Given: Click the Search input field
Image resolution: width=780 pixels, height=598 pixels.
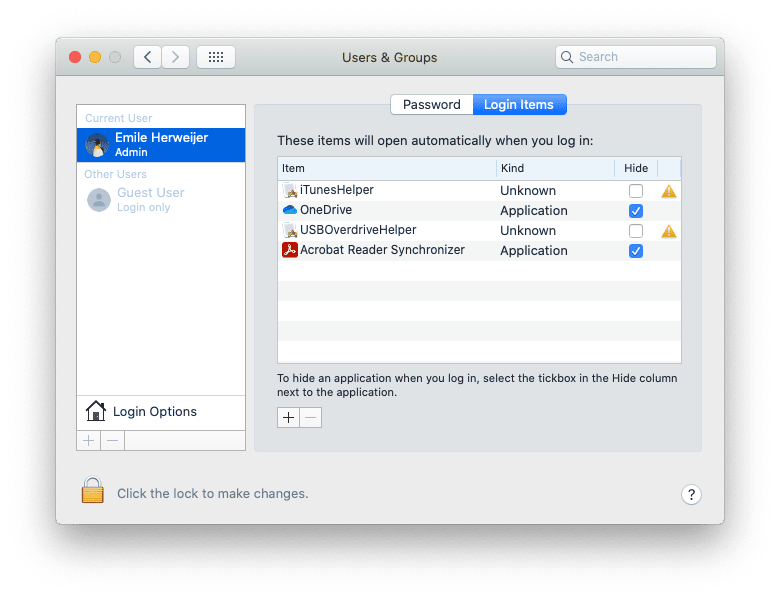Looking at the screenshot, I should (636, 57).
